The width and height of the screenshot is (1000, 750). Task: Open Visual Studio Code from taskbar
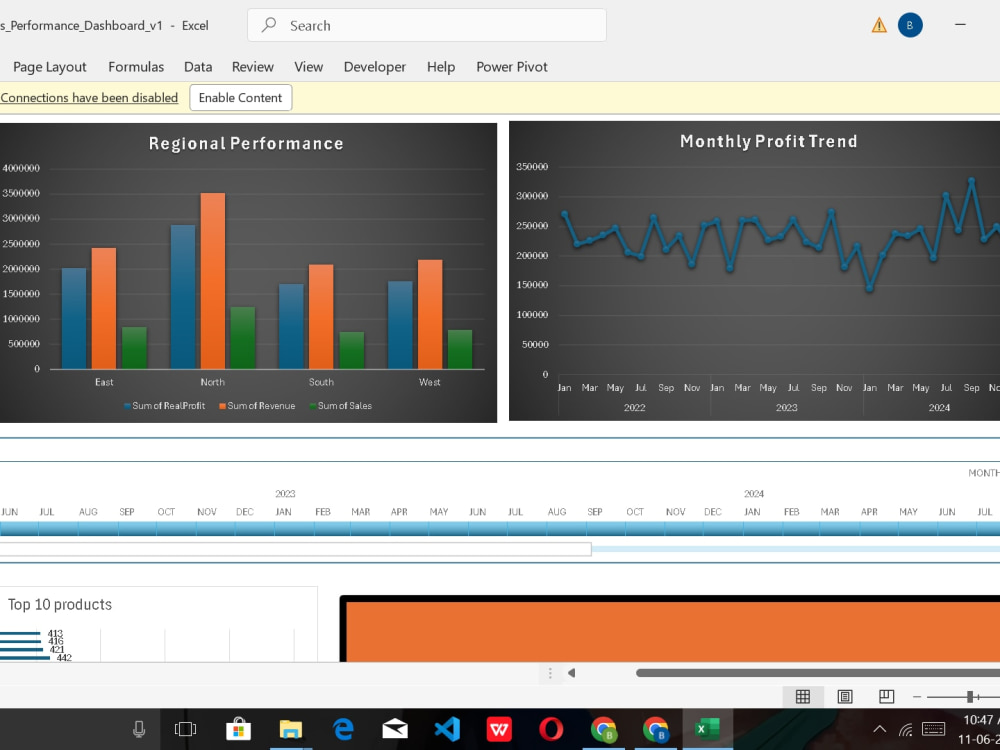pyautogui.click(x=447, y=728)
